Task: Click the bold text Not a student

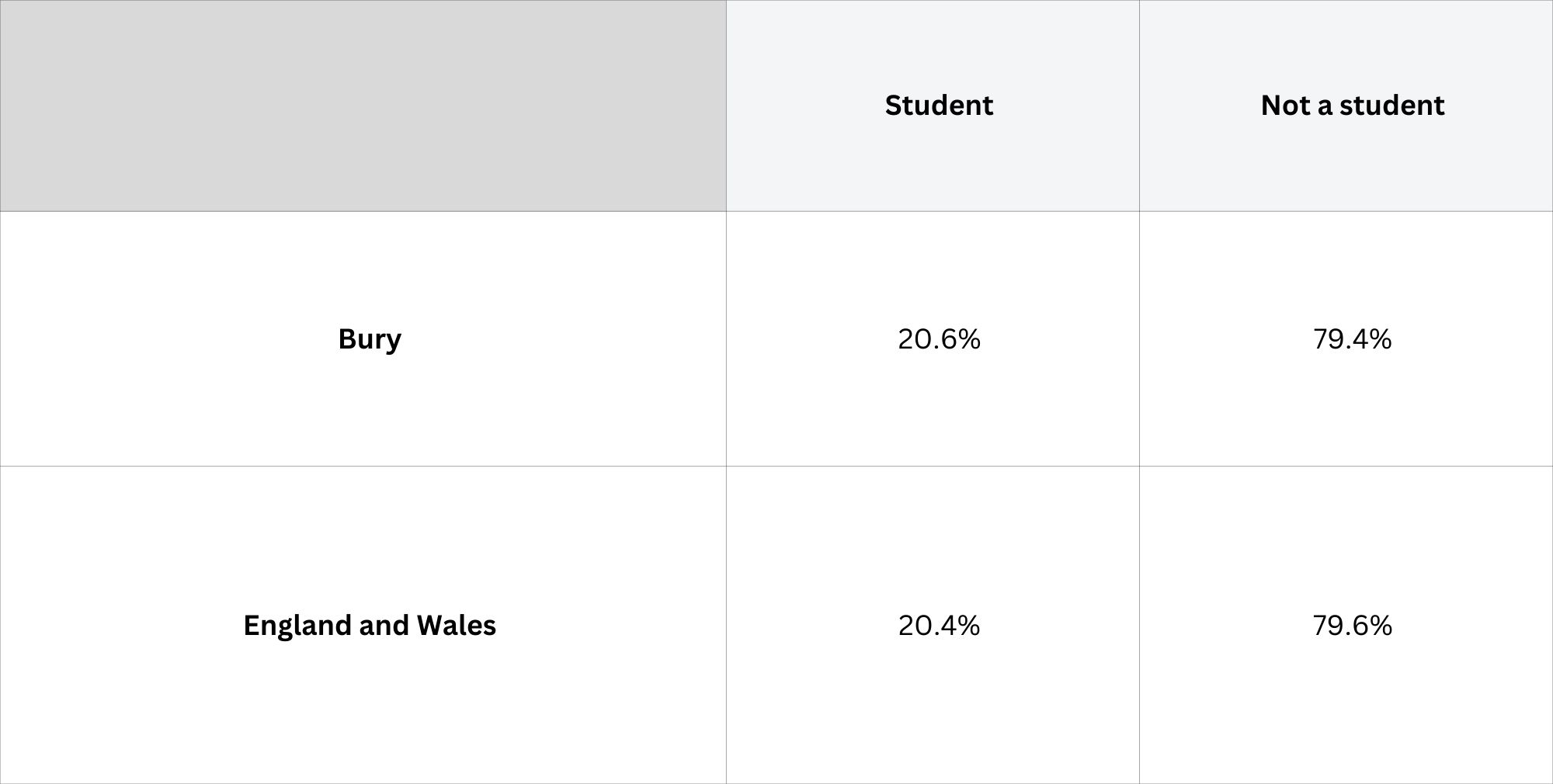Action: pyautogui.click(x=1352, y=106)
